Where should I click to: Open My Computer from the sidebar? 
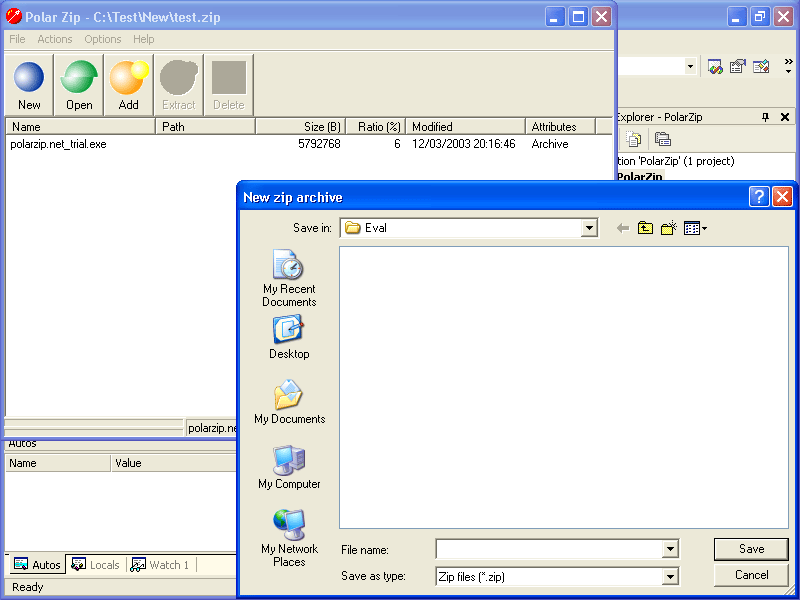(x=288, y=470)
